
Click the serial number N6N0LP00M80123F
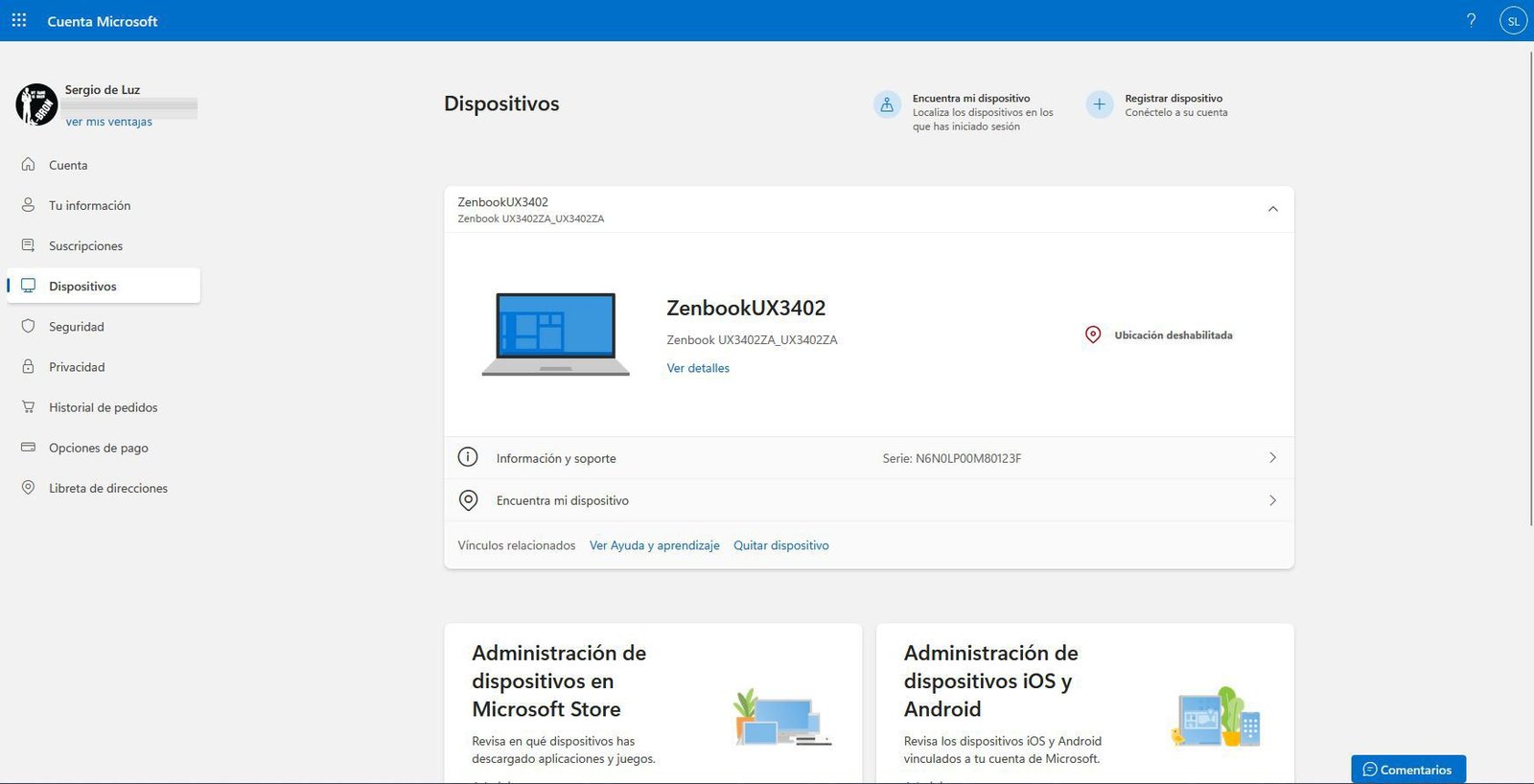click(x=968, y=458)
